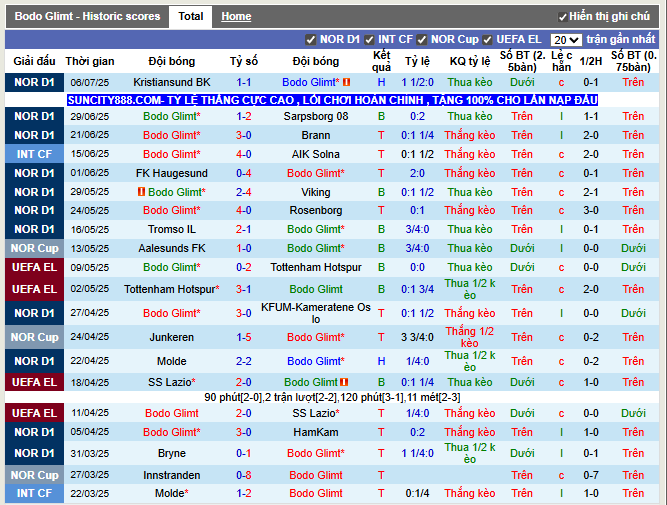Open Tottenham Hotspur team in 09/05/25 row
This screenshot has height=505, width=667.
tap(316, 267)
